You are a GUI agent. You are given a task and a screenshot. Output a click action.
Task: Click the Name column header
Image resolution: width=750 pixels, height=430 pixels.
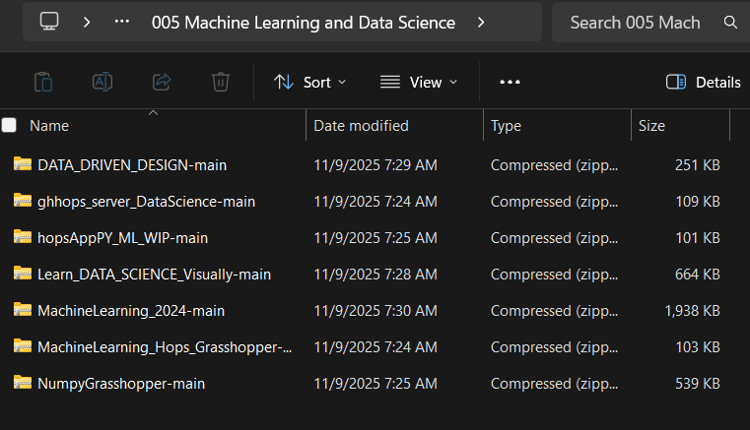pos(50,126)
